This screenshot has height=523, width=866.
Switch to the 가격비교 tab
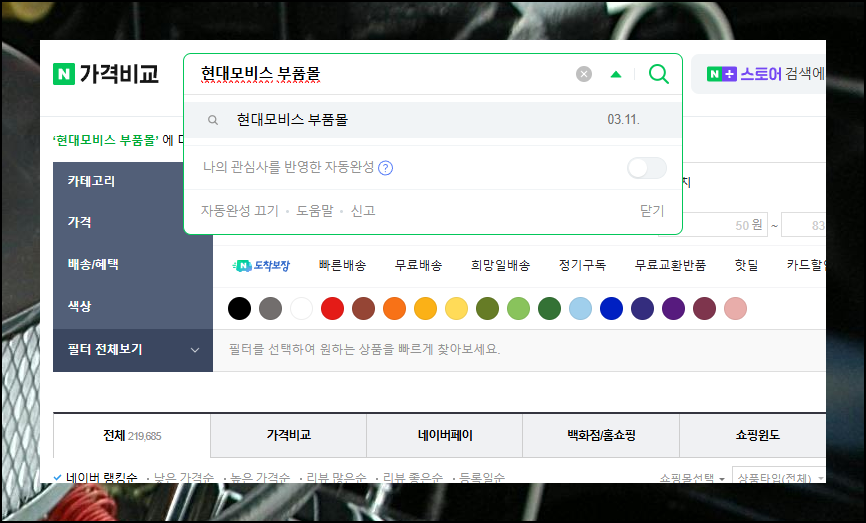pos(289,435)
